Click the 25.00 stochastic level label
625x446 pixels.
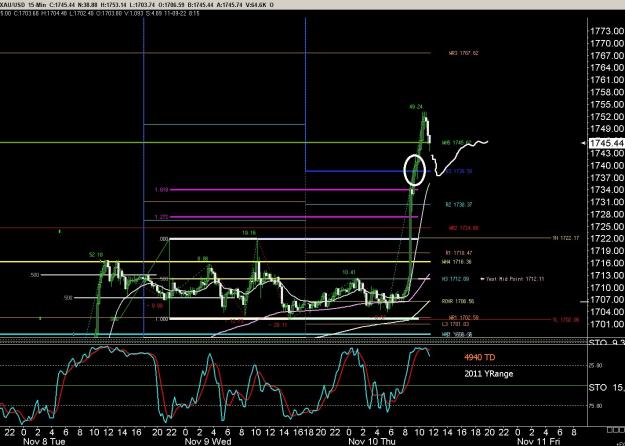point(595,365)
